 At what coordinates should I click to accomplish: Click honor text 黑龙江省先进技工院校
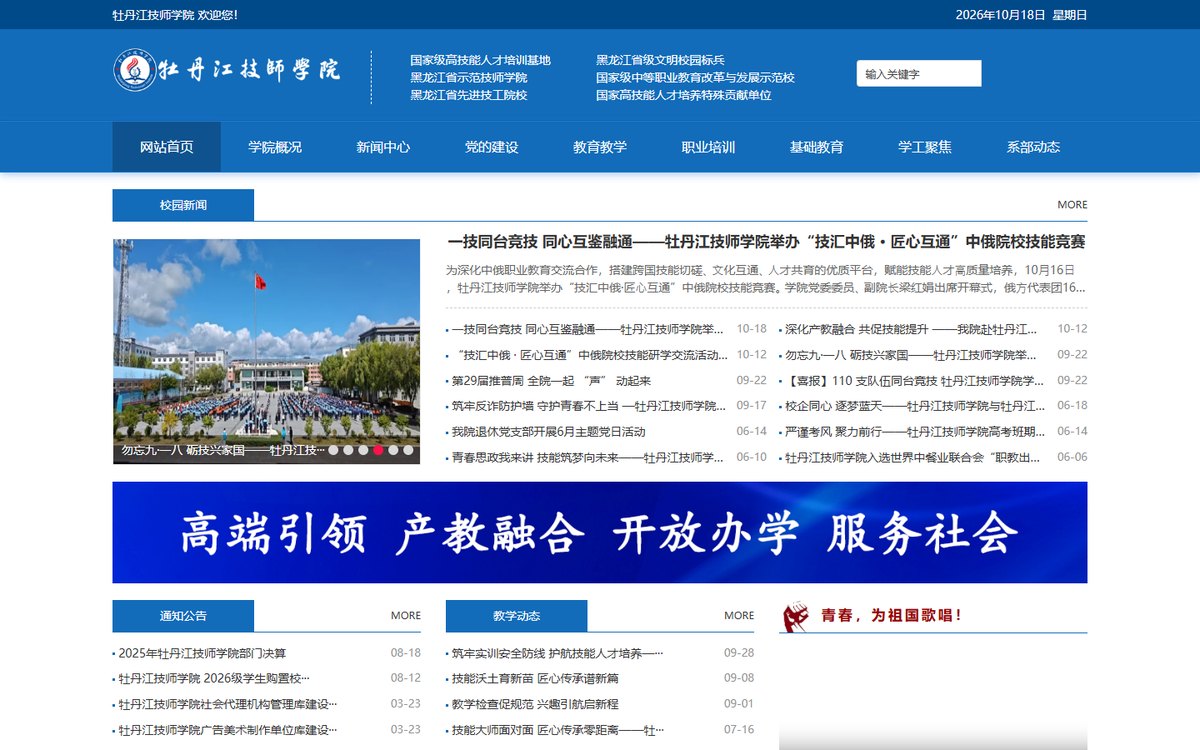[x=468, y=96]
